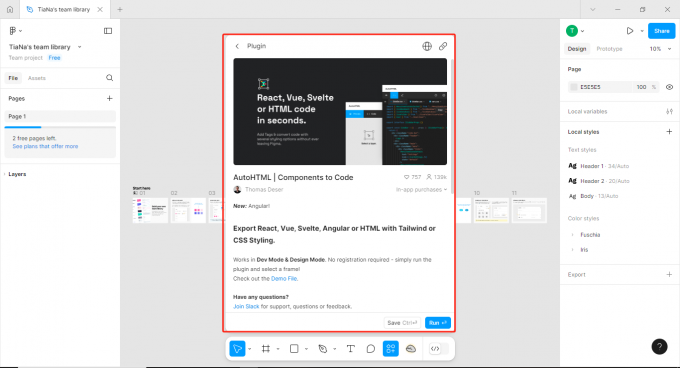Switch to the Assets tab

point(37,78)
